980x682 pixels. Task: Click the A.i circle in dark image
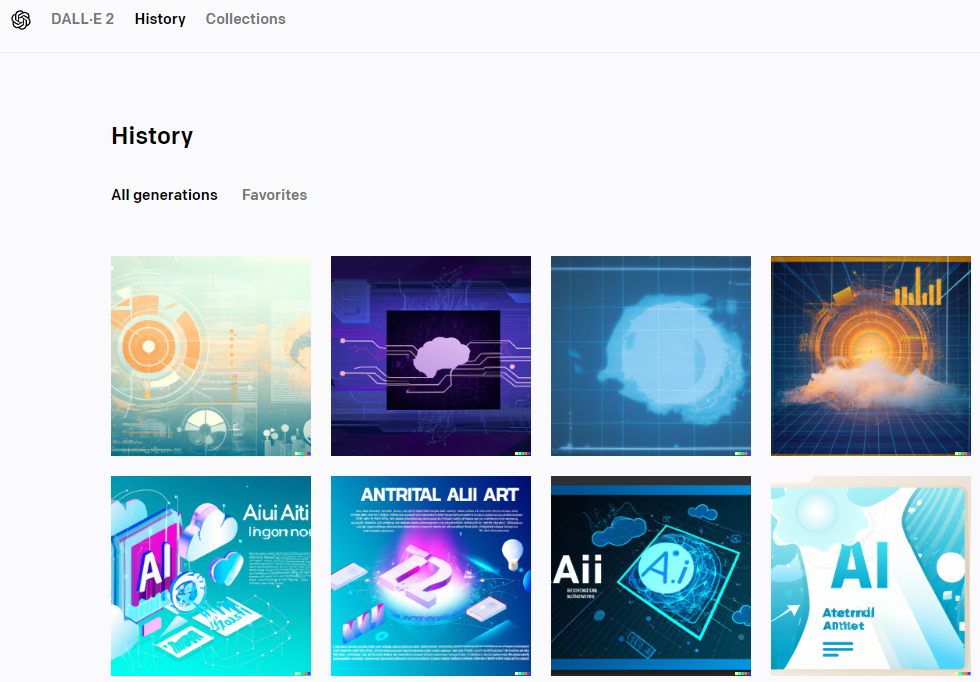(666, 568)
